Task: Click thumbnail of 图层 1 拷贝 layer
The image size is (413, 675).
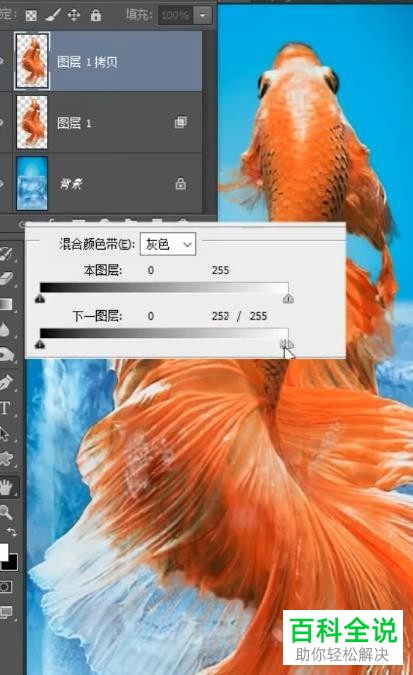Action: 32,61
